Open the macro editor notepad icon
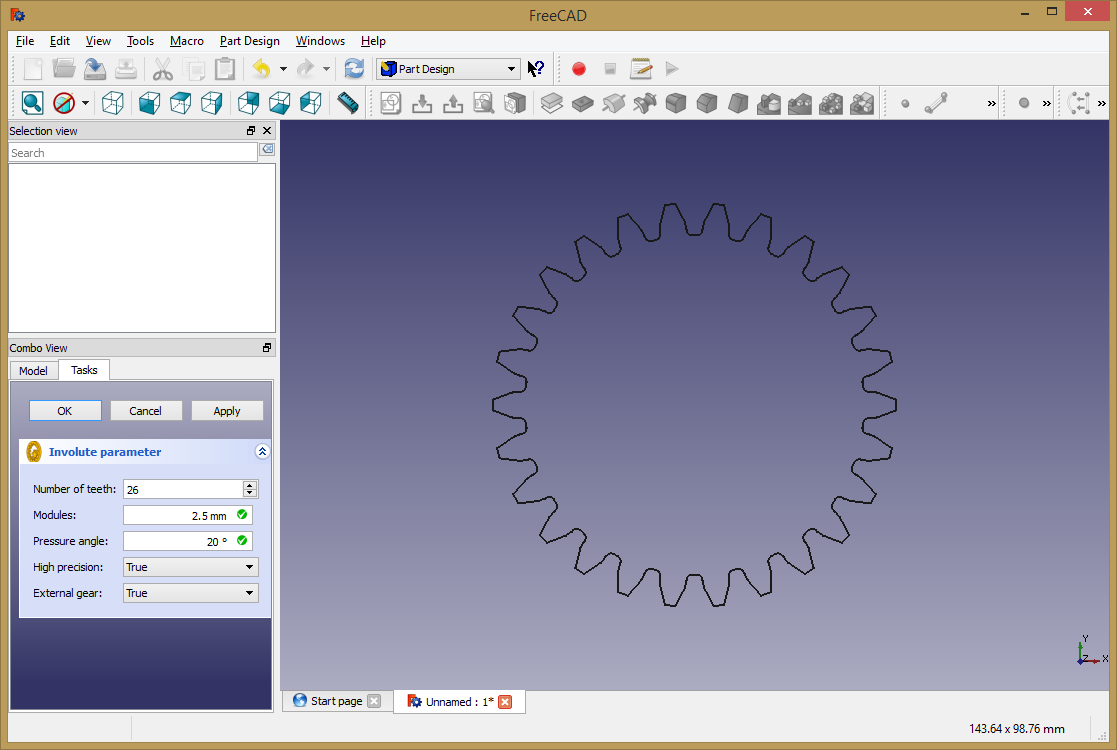 [641, 69]
